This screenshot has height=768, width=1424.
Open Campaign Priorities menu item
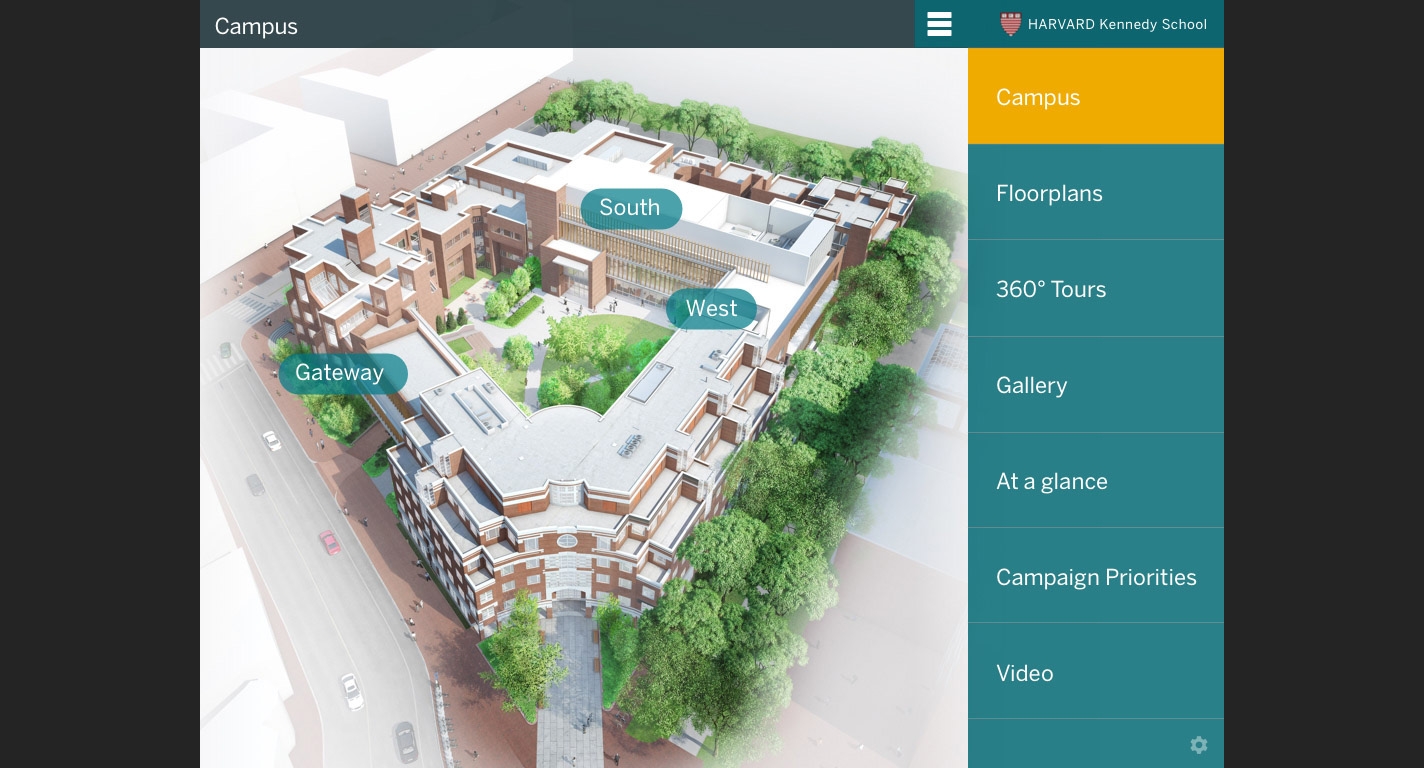pos(1096,576)
